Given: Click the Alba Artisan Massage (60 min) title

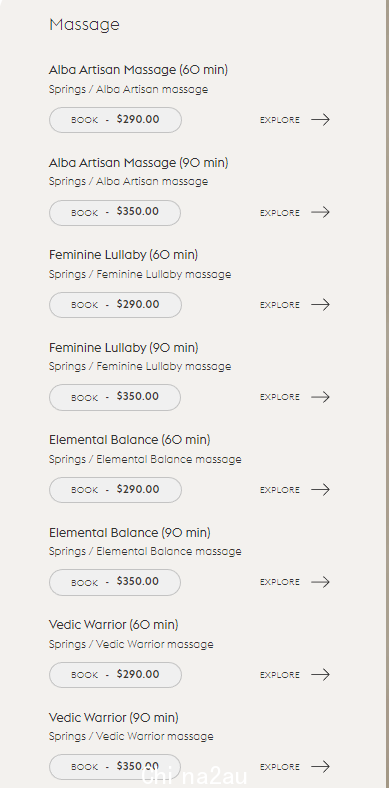Looking at the screenshot, I should click(x=138, y=70).
